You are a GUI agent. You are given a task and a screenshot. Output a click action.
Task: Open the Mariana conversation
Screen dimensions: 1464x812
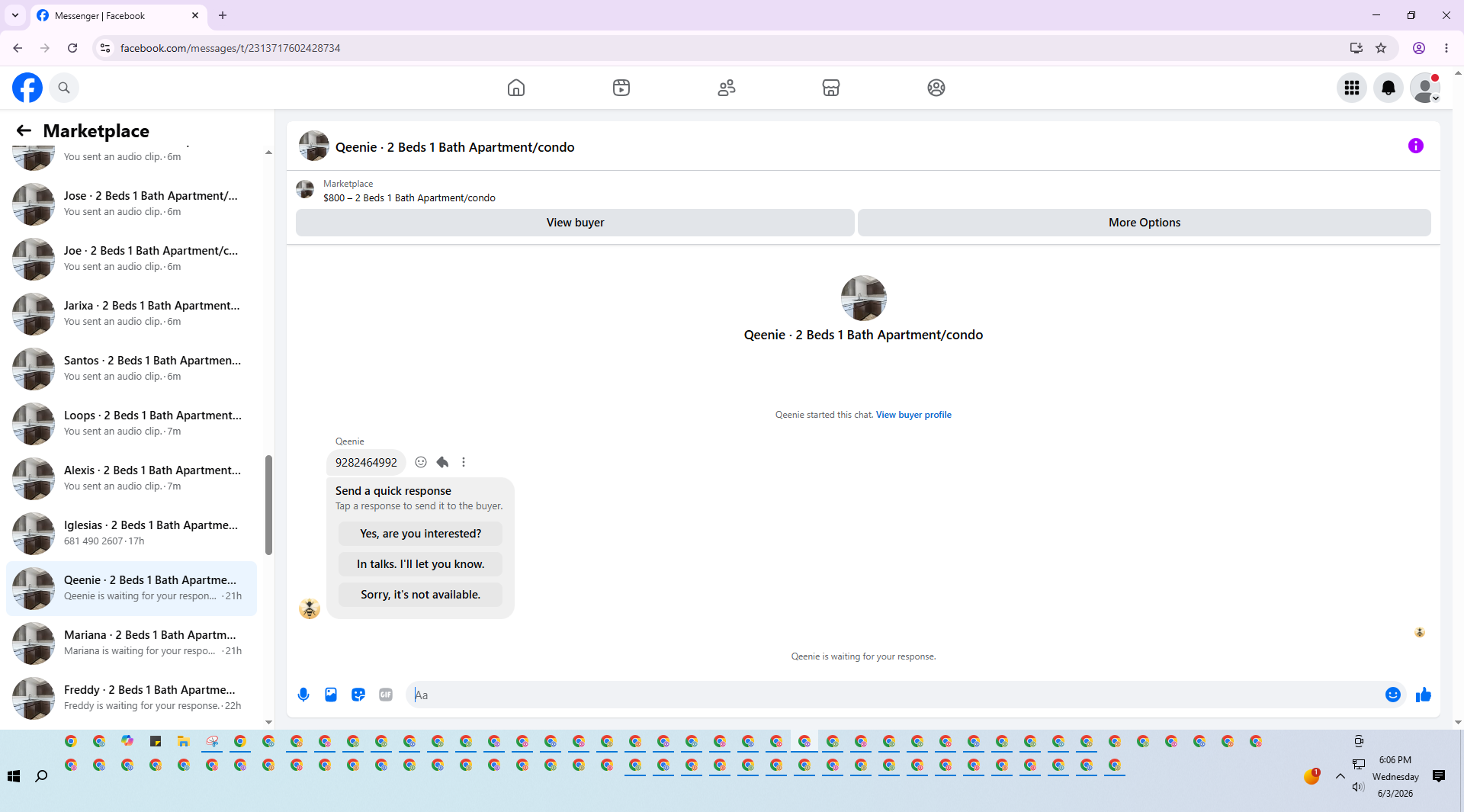point(131,644)
